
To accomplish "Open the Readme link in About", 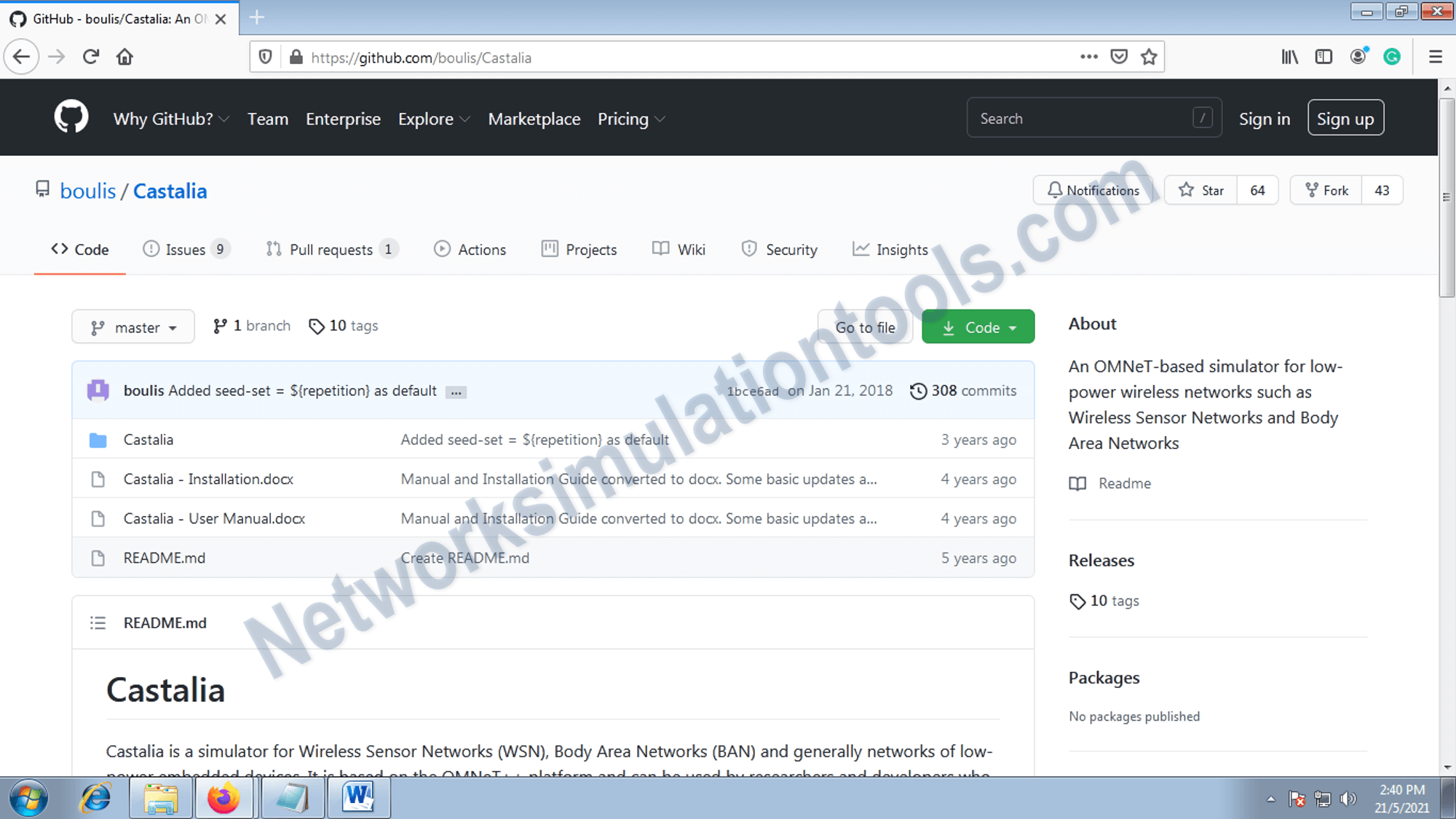I will (x=1110, y=483).
